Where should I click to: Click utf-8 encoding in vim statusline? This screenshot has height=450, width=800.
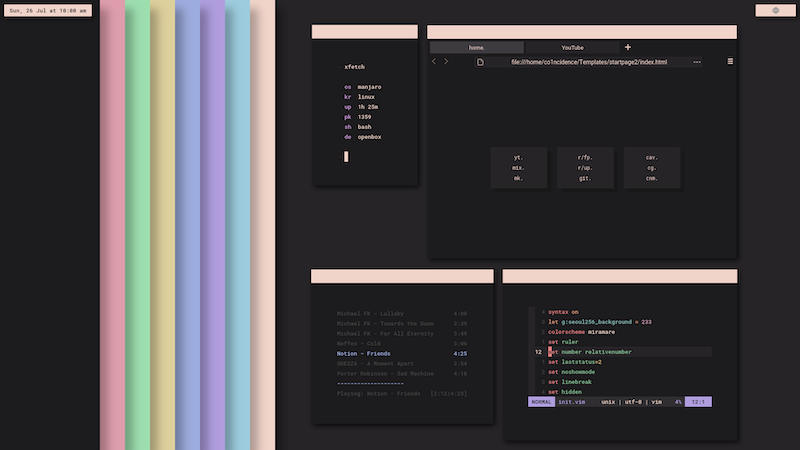click(633, 402)
